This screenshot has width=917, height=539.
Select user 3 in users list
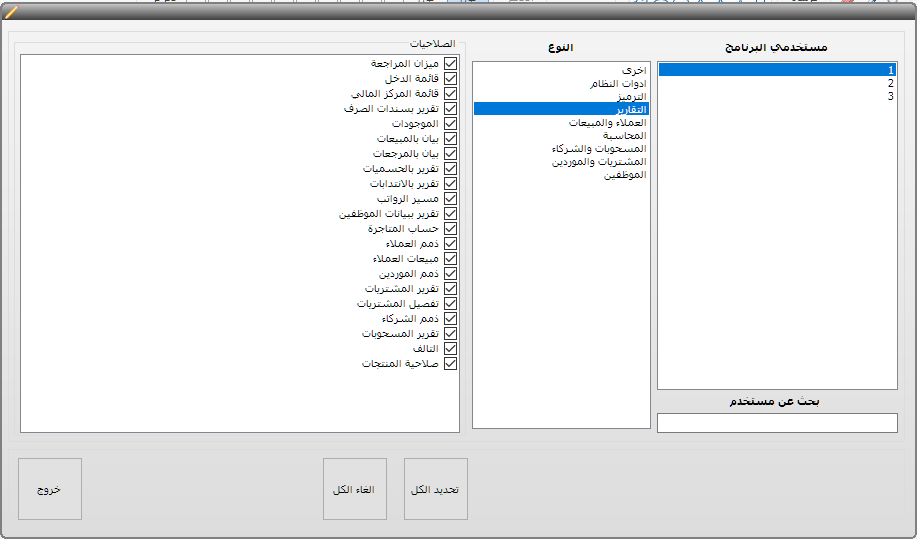tap(890, 96)
